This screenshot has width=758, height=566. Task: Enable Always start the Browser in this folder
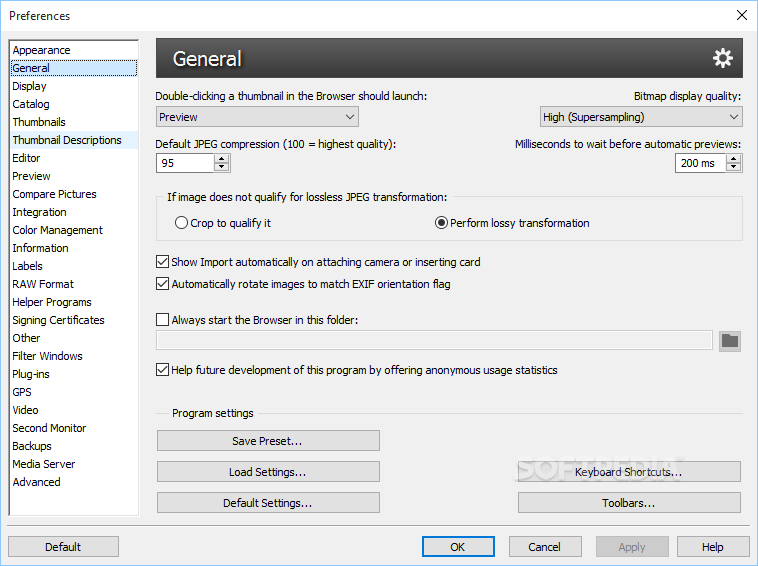[x=164, y=320]
